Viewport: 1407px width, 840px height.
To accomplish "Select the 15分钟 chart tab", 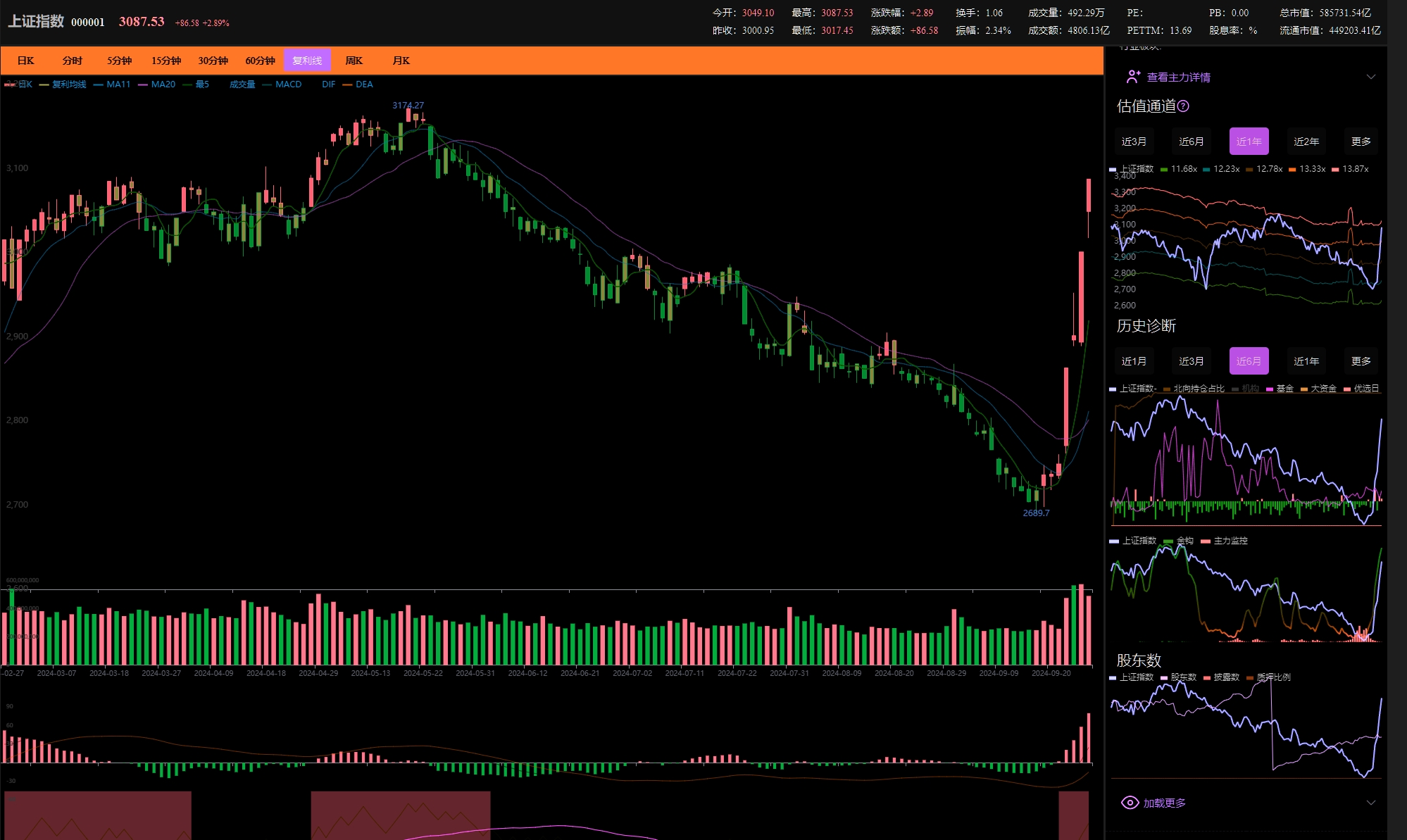I will [x=166, y=61].
